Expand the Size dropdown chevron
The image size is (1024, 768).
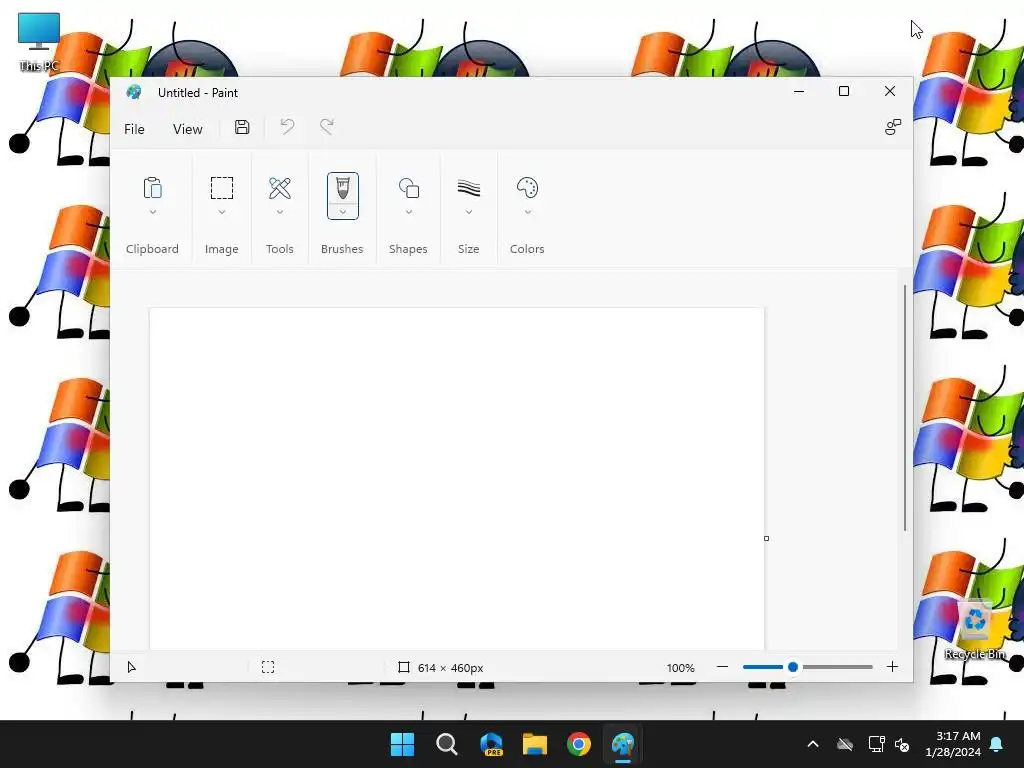[x=468, y=212]
